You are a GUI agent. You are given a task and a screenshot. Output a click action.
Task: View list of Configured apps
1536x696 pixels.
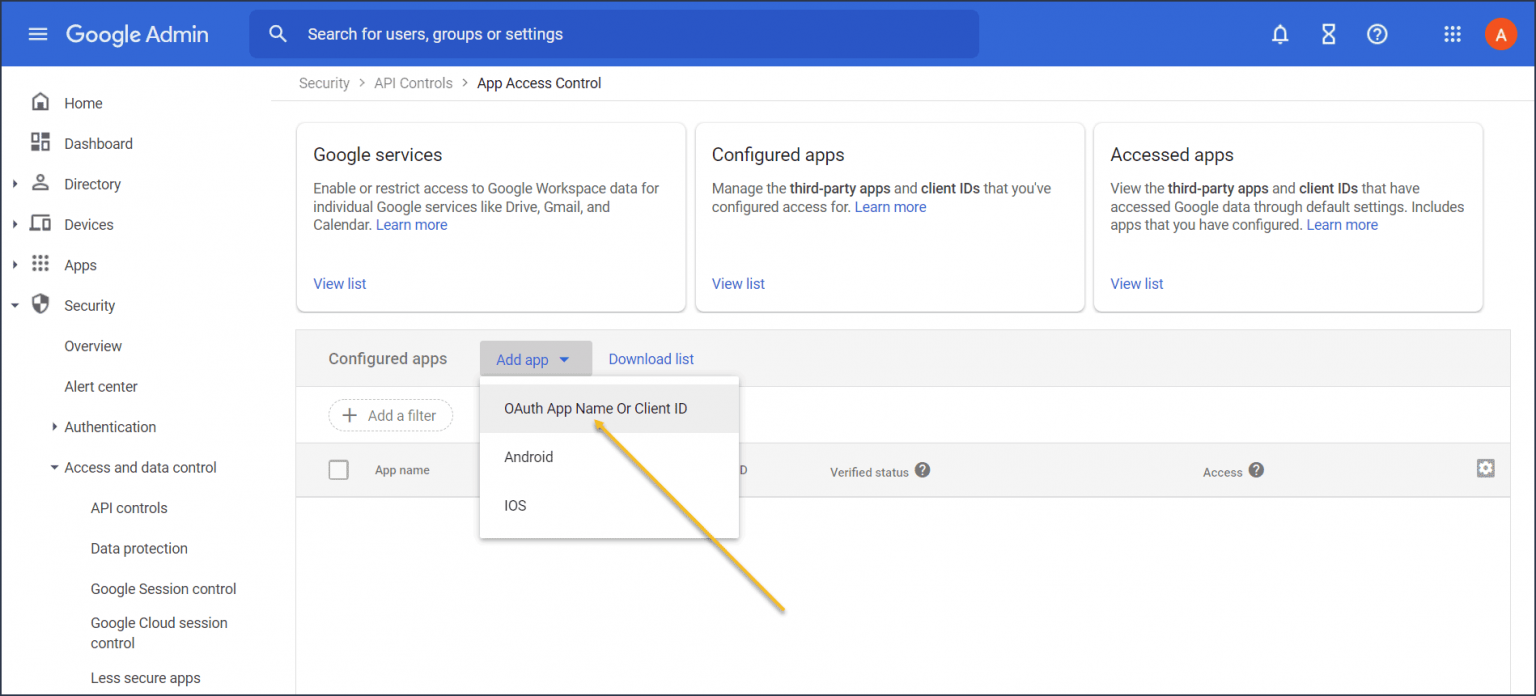pos(738,284)
